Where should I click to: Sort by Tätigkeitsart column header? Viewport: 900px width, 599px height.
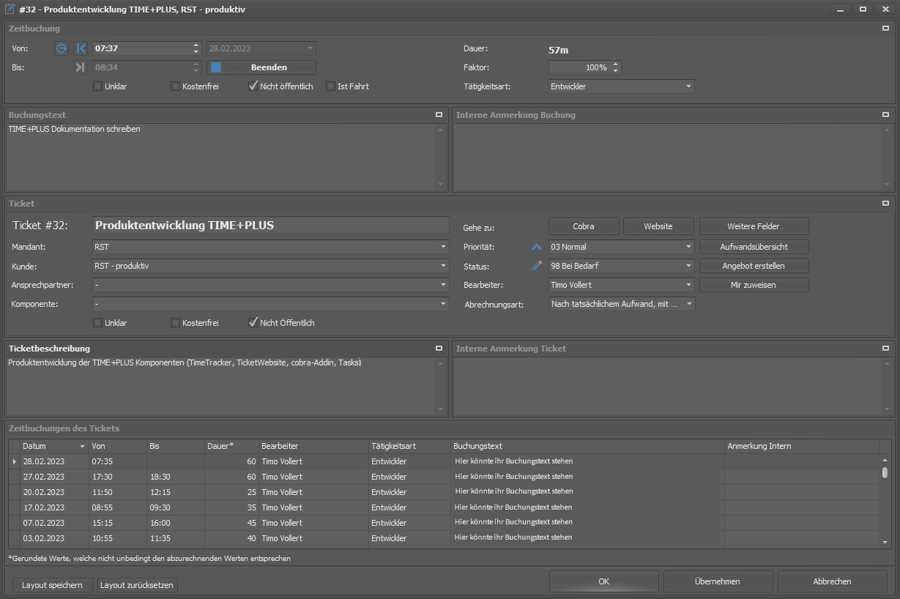410,446
